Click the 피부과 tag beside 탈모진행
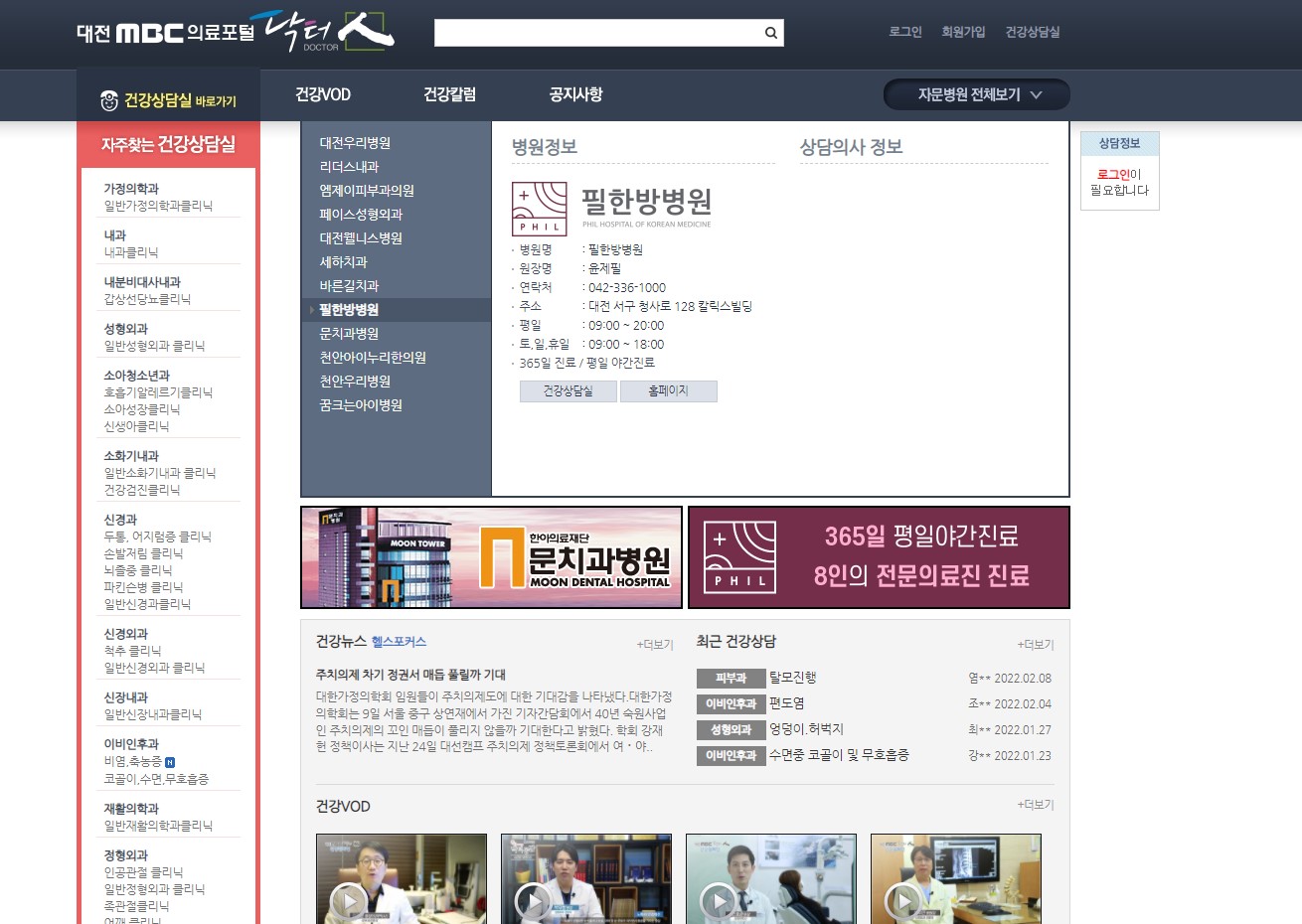This screenshot has width=1302, height=924. [x=731, y=679]
